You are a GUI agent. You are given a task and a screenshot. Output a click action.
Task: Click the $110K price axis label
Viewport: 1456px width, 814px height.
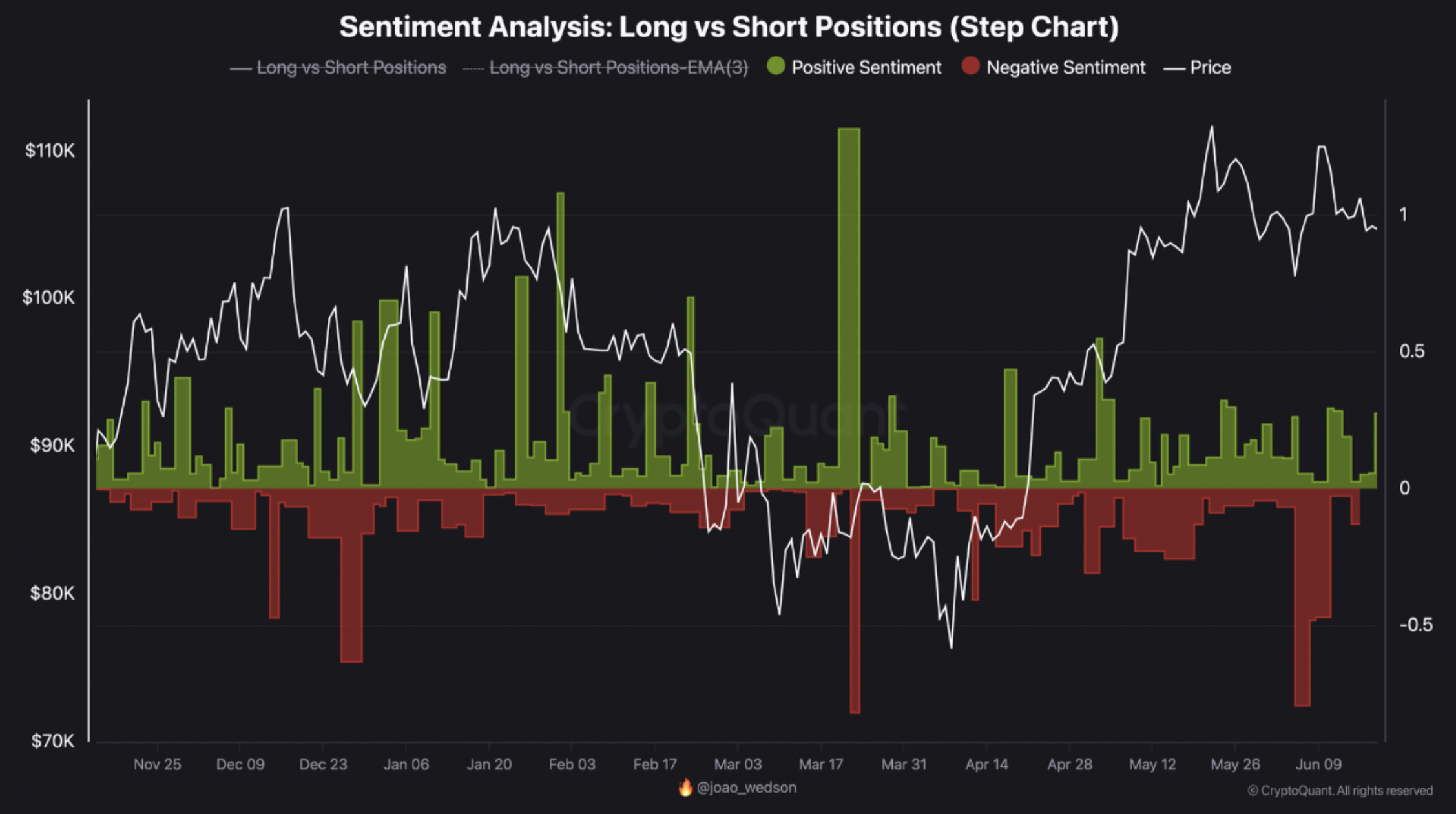[50, 151]
